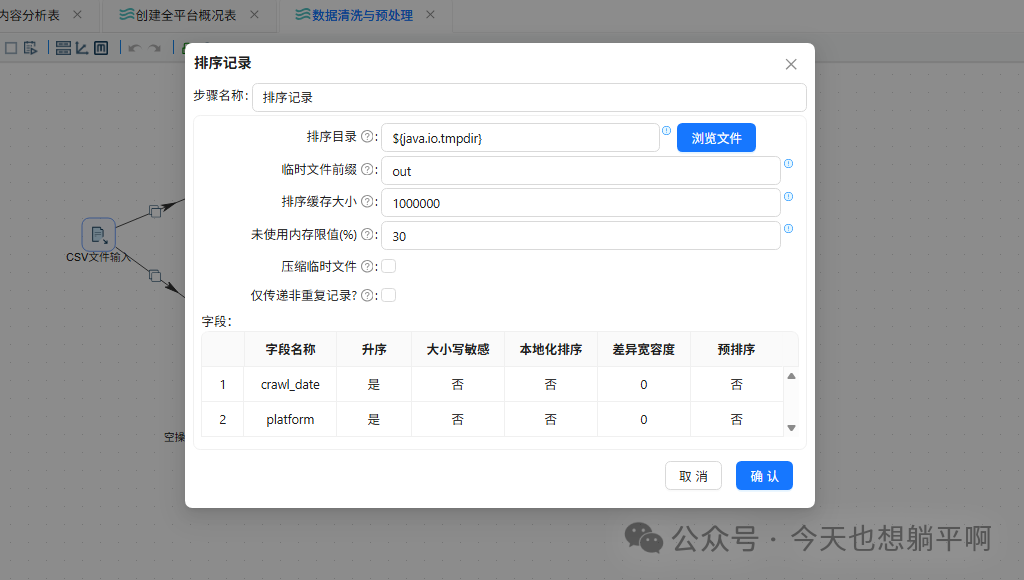This screenshot has width=1024, height=580.
Task: Click the 取消 button
Action: (x=693, y=476)
